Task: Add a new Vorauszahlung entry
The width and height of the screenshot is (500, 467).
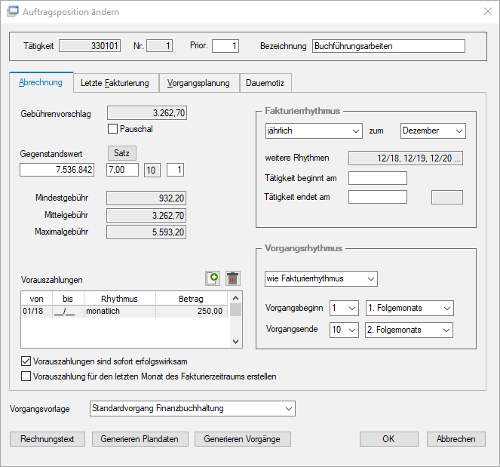Action: point(212,278)
